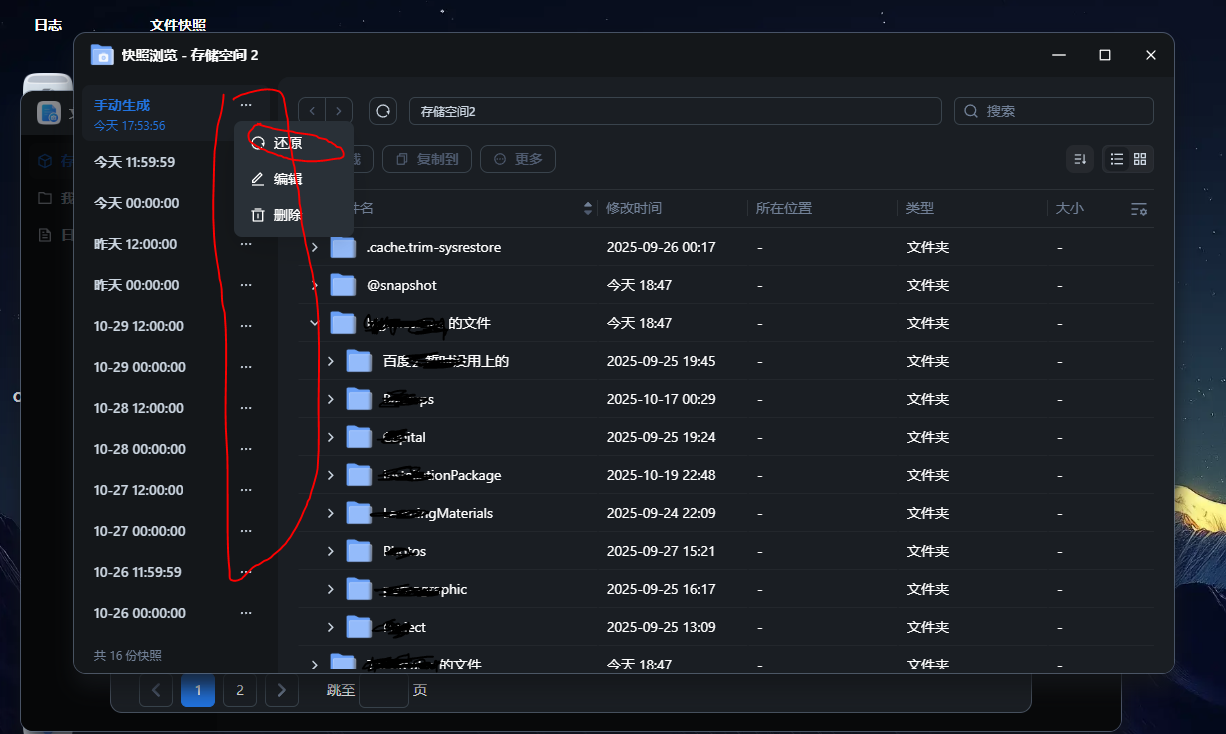The image size is (1226, 734).
Task: Open more options for 10-26 00:00:00 snapshot
Action: coord(246,613)
